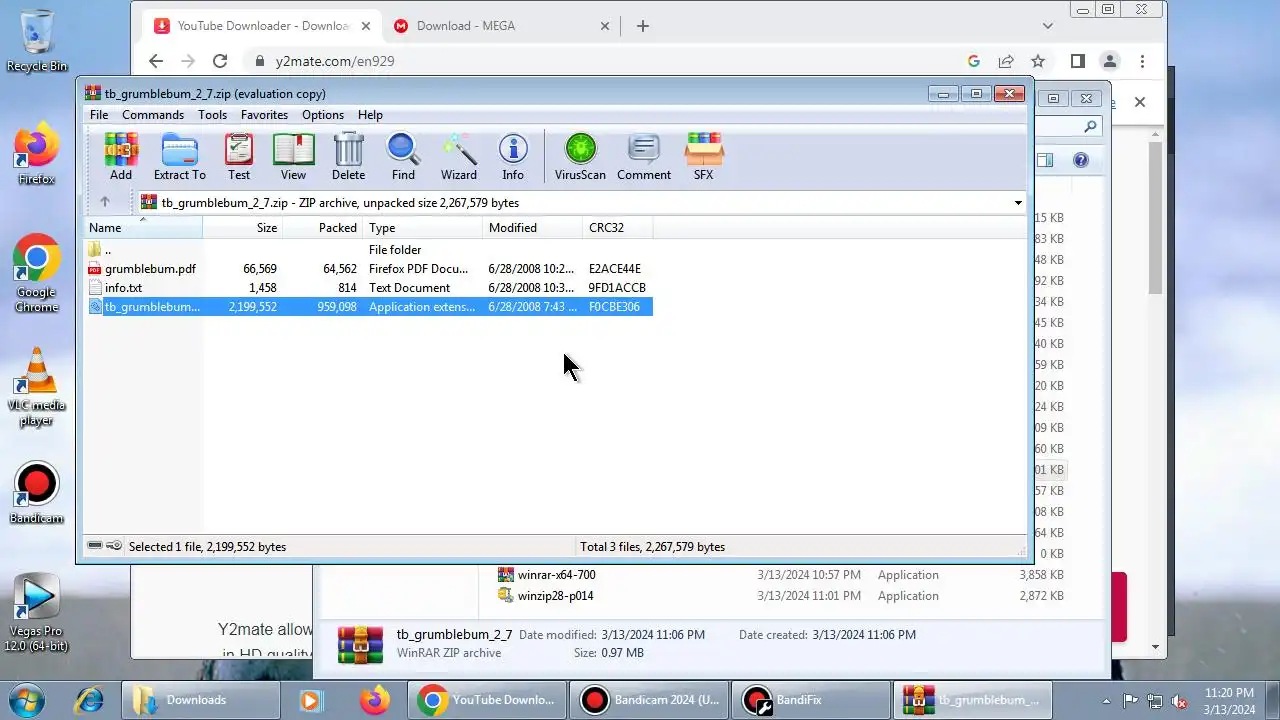Screen dimensions: 1280x720
Task: Open the Recycle Bin desktop icon
Action: [x=37, y=41]
